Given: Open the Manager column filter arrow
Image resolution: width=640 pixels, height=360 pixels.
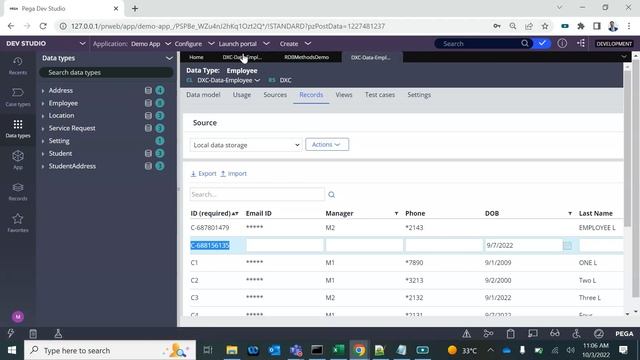Looking at the screenshot, I should (396, 213).
